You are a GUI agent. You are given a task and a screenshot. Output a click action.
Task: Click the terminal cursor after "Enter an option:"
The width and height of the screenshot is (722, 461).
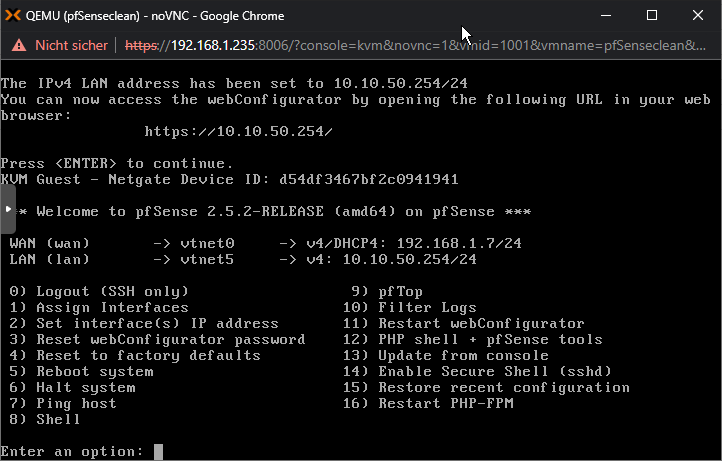158,451
